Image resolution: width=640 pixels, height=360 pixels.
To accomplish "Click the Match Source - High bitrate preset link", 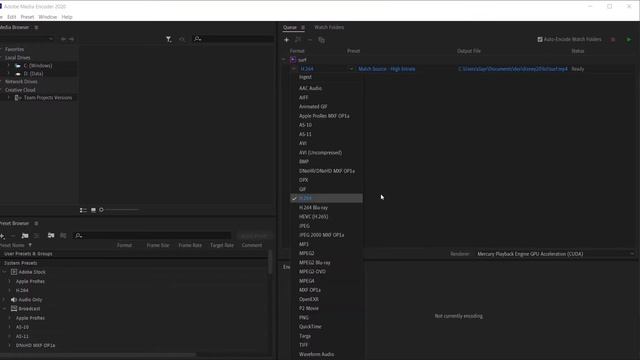I will tap(387, 69).
